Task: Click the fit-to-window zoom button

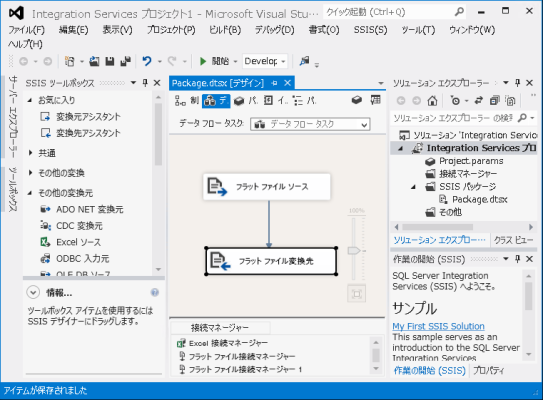Action: pos(357,294)
